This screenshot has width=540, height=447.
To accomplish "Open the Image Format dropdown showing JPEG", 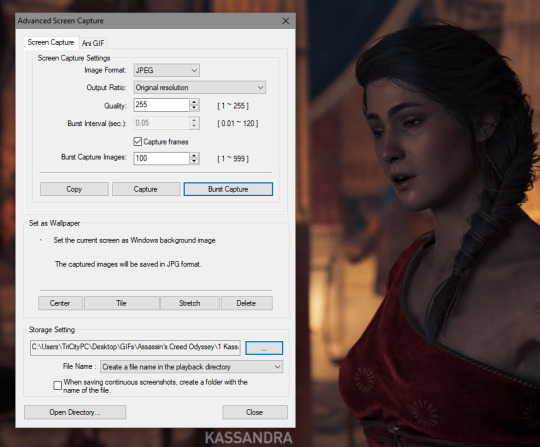I will point(166,70).
